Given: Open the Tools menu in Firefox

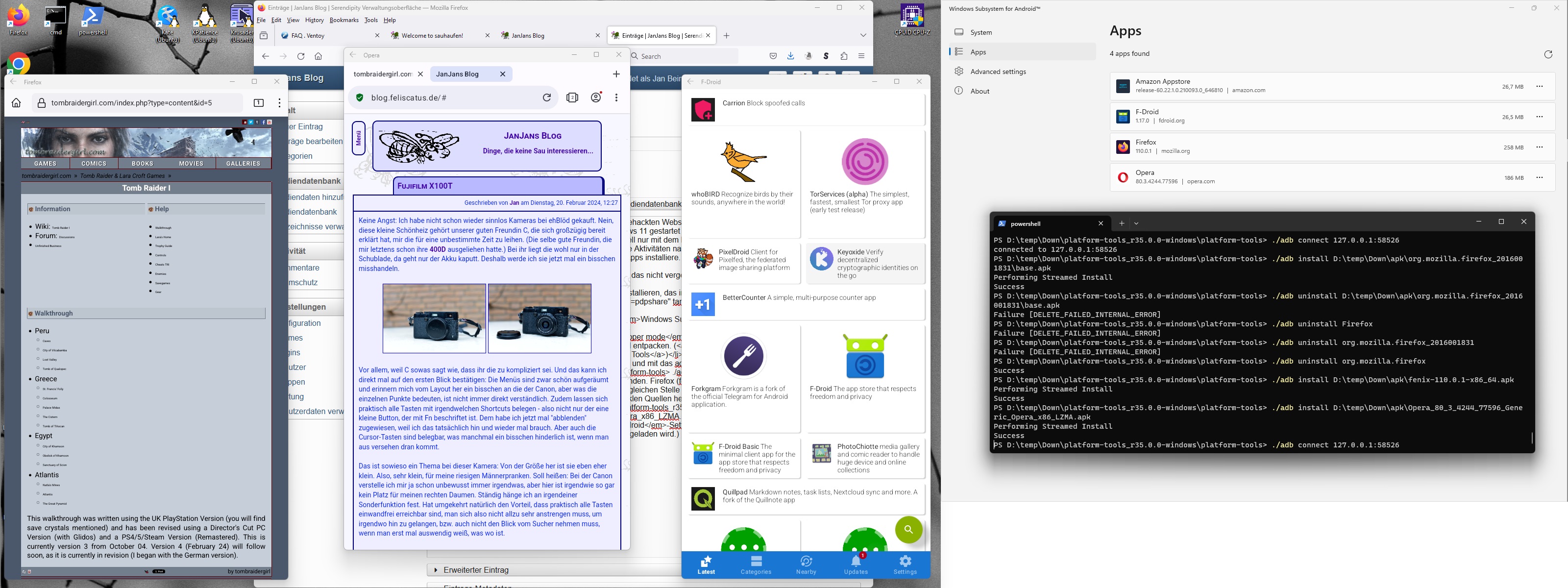Looking at the screenshot, I should click(371, 20).
